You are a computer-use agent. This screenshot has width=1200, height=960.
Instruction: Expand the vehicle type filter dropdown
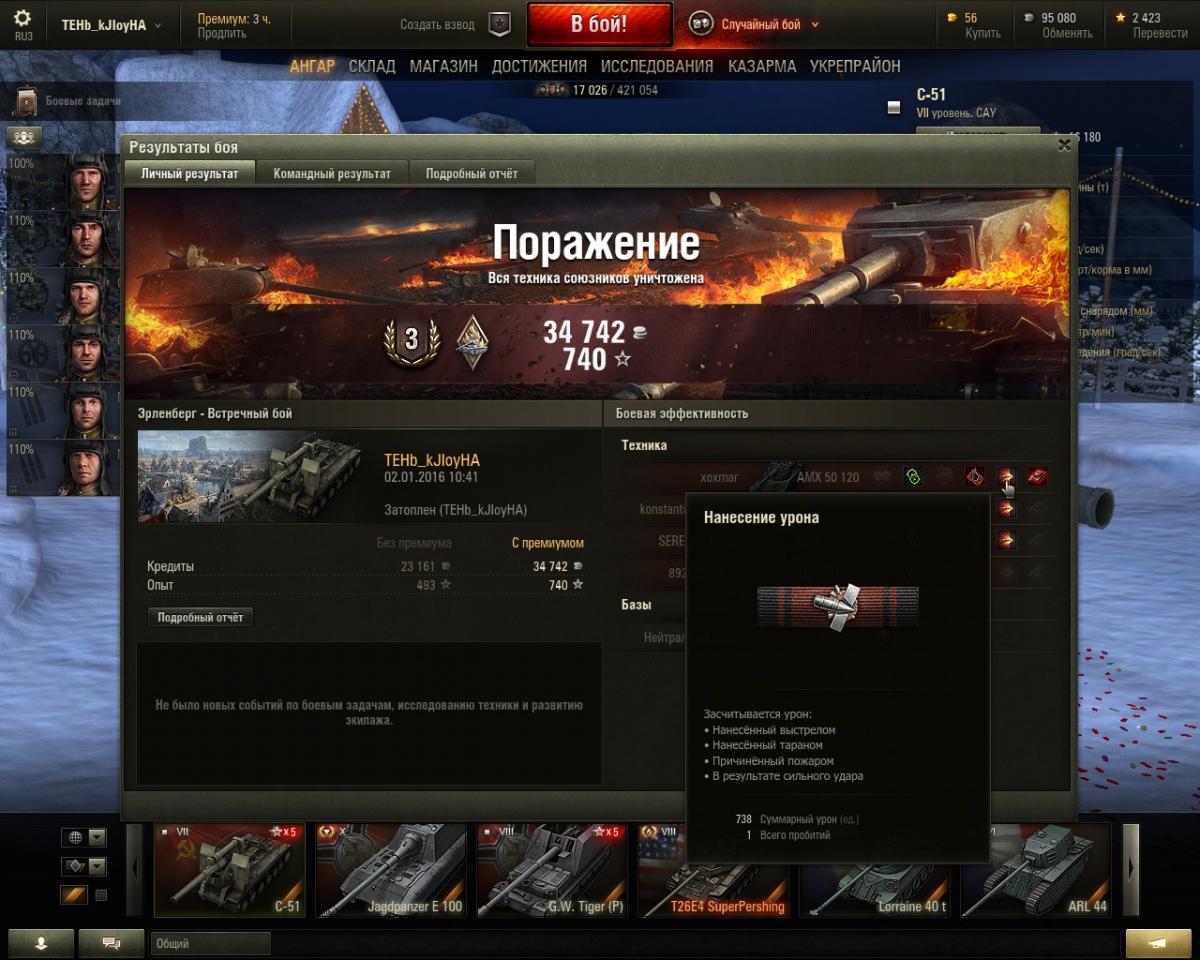[84, 866]
